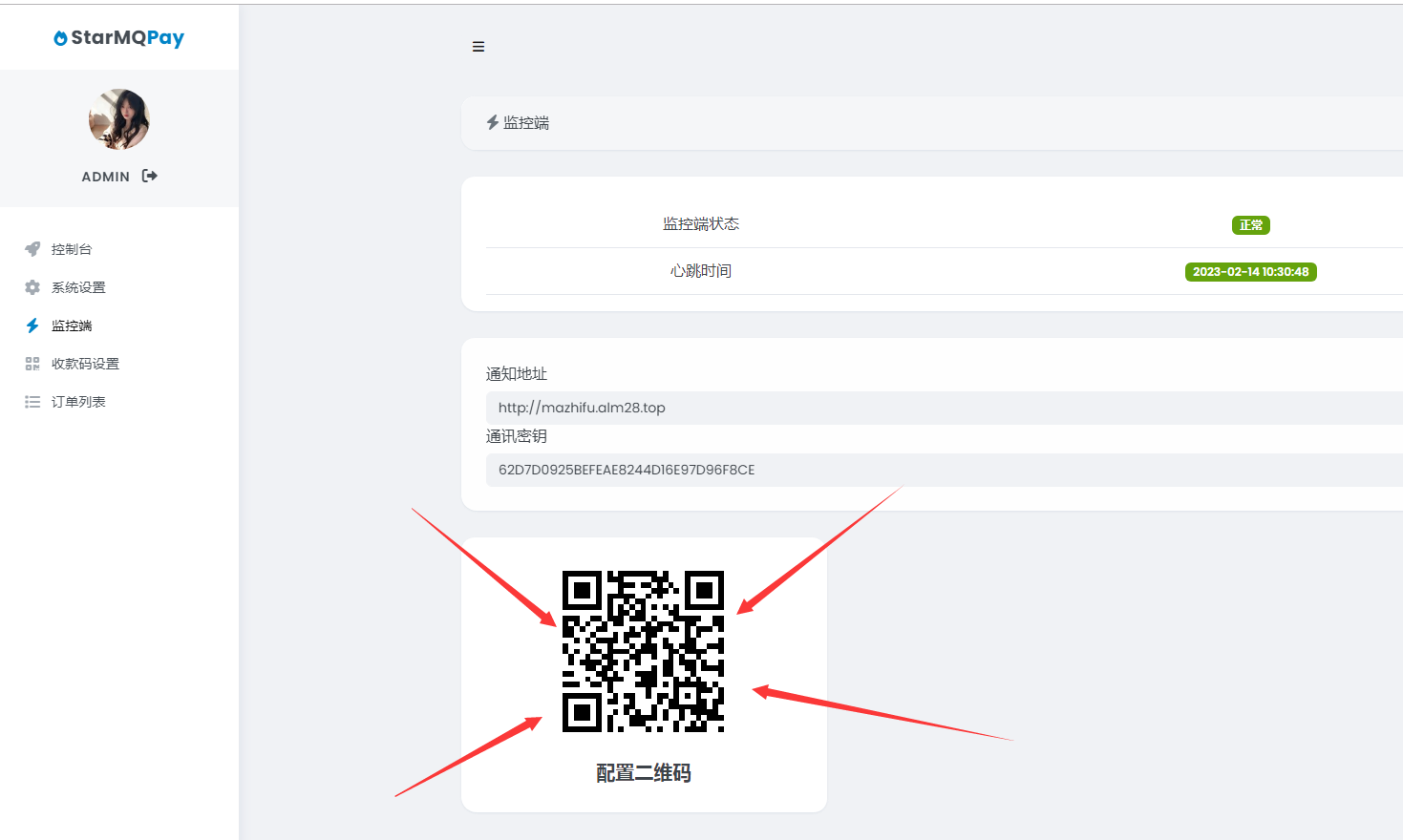Open the 系统设置 menu item

point(78,287)
